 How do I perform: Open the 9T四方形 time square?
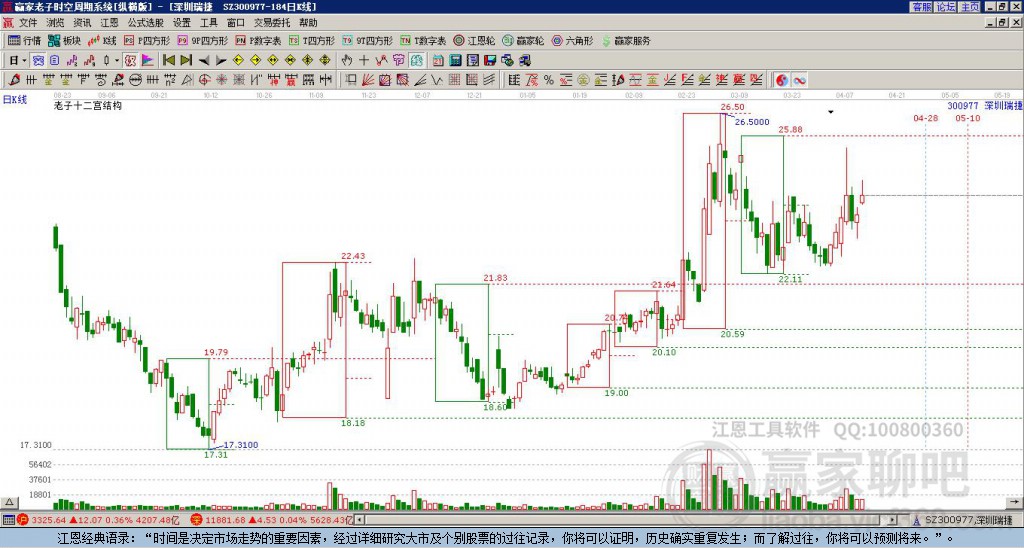367,40
